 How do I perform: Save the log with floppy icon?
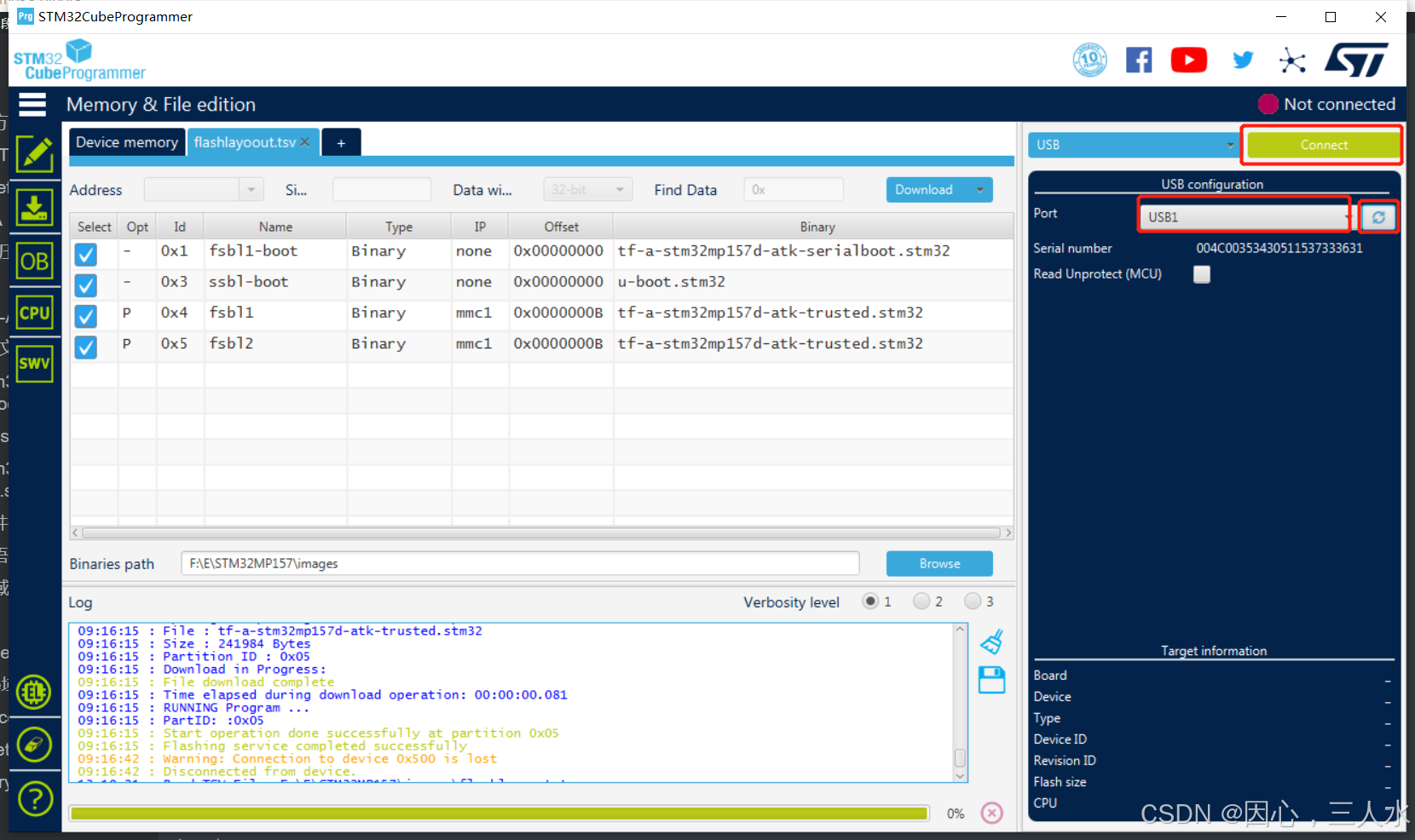coord(991,680)
